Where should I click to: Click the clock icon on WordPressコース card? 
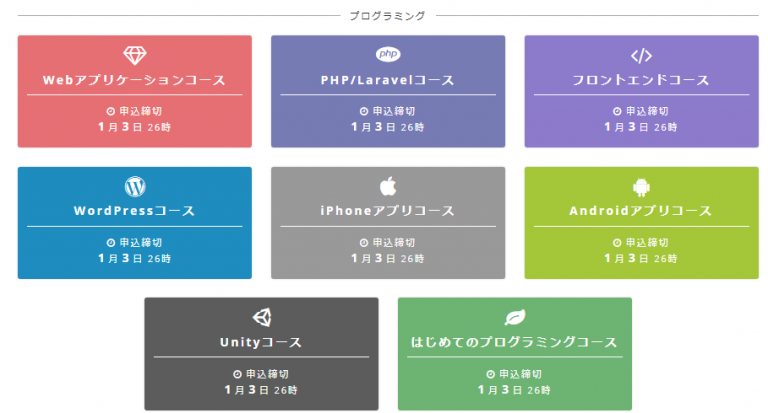click(111, 243)
